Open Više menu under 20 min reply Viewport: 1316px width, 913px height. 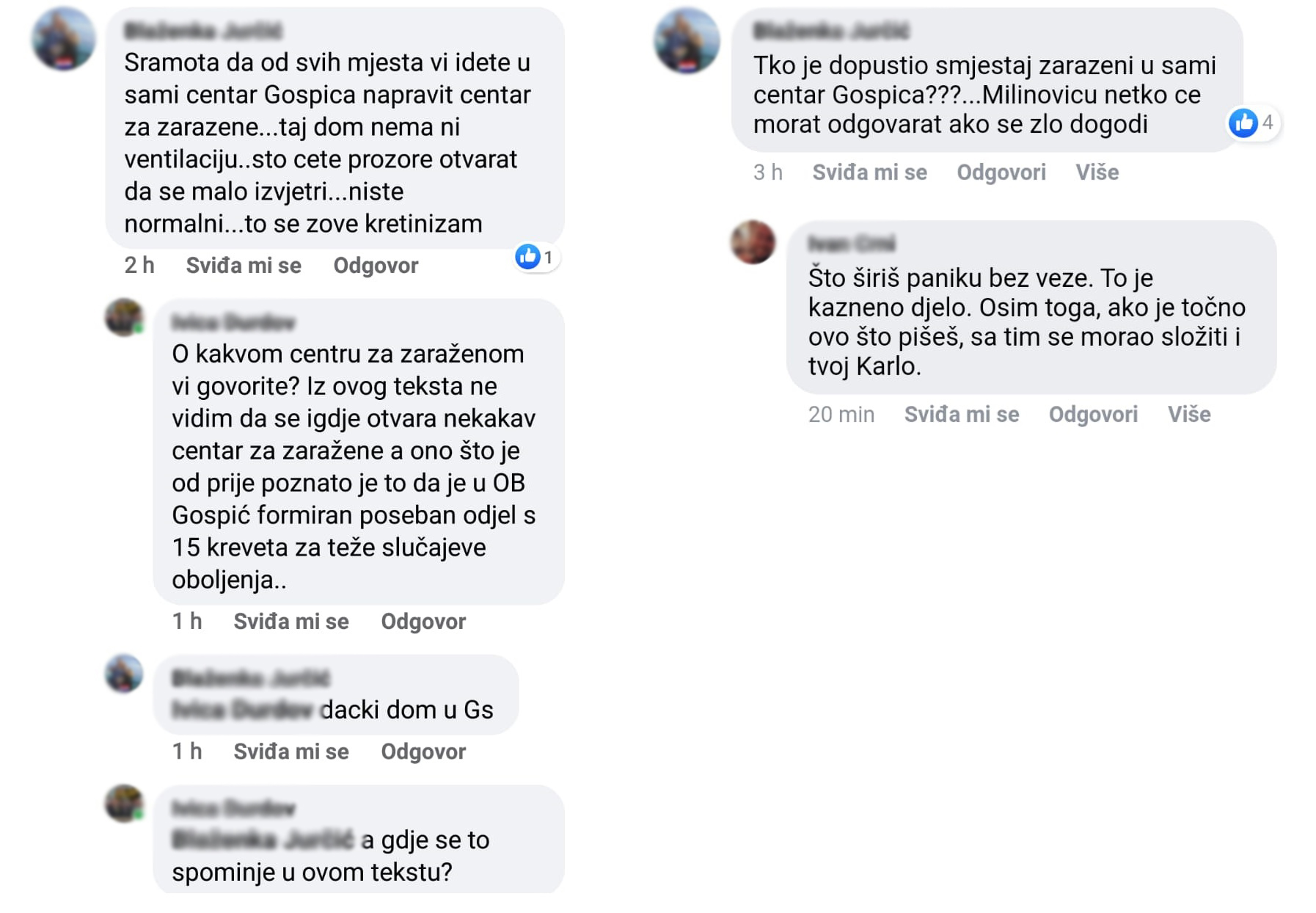[x=1189, y=415]
